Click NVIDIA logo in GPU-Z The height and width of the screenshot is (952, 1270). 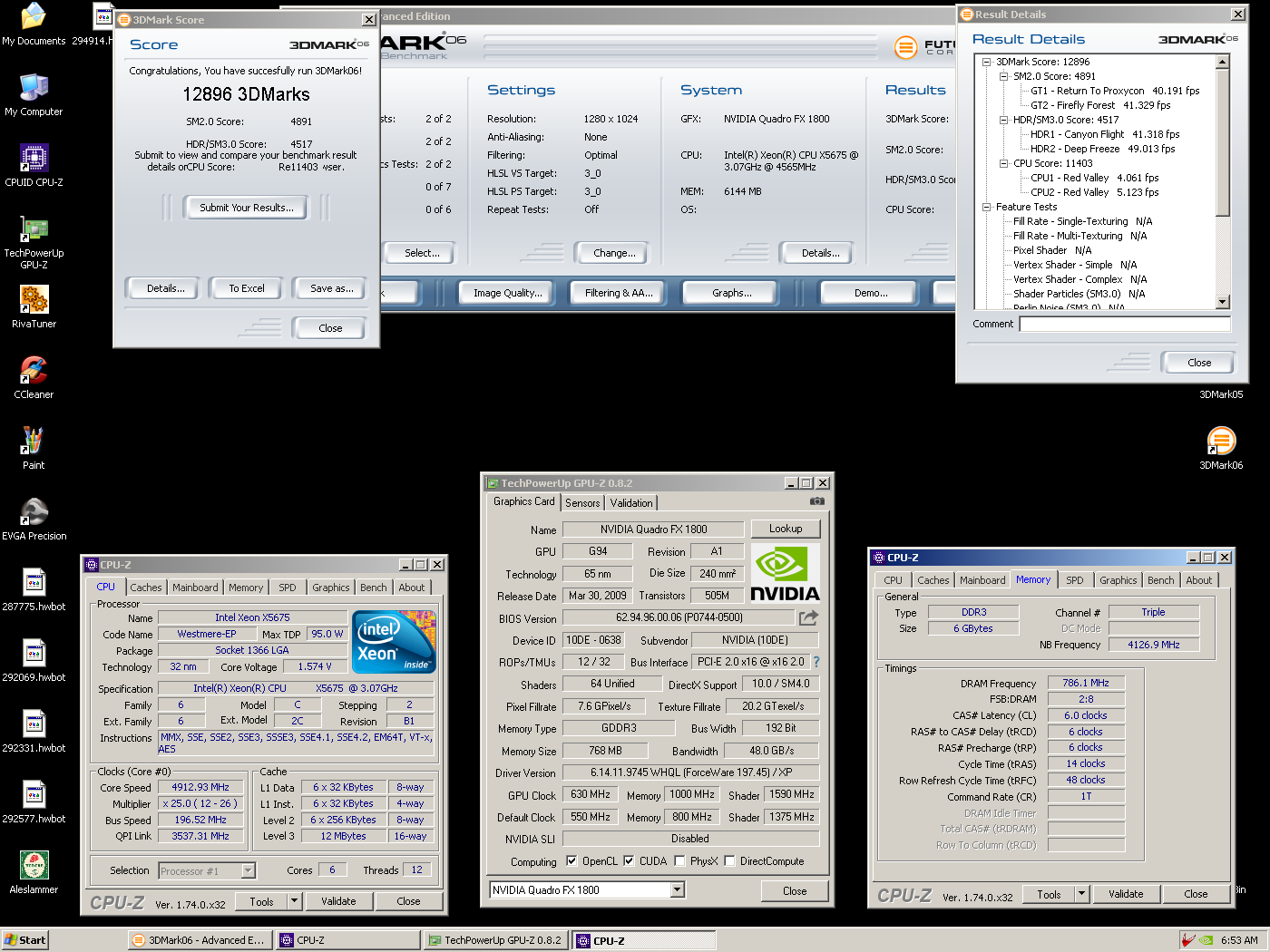coord(785,573)
